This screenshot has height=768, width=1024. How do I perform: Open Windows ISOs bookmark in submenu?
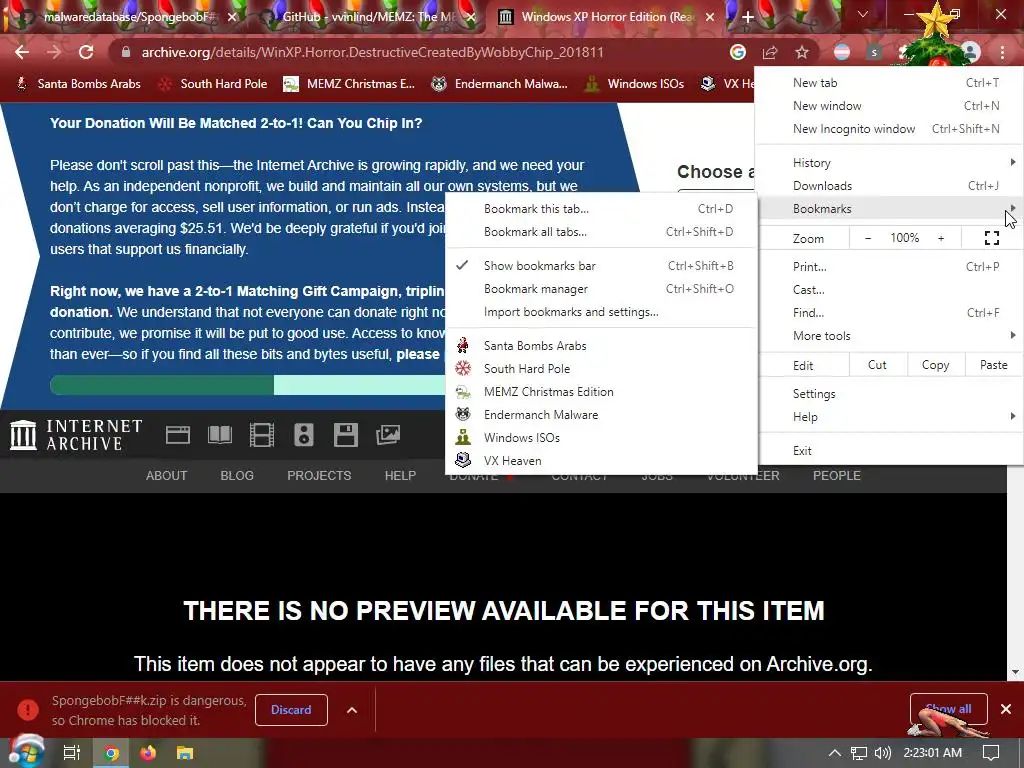point(601,438)
